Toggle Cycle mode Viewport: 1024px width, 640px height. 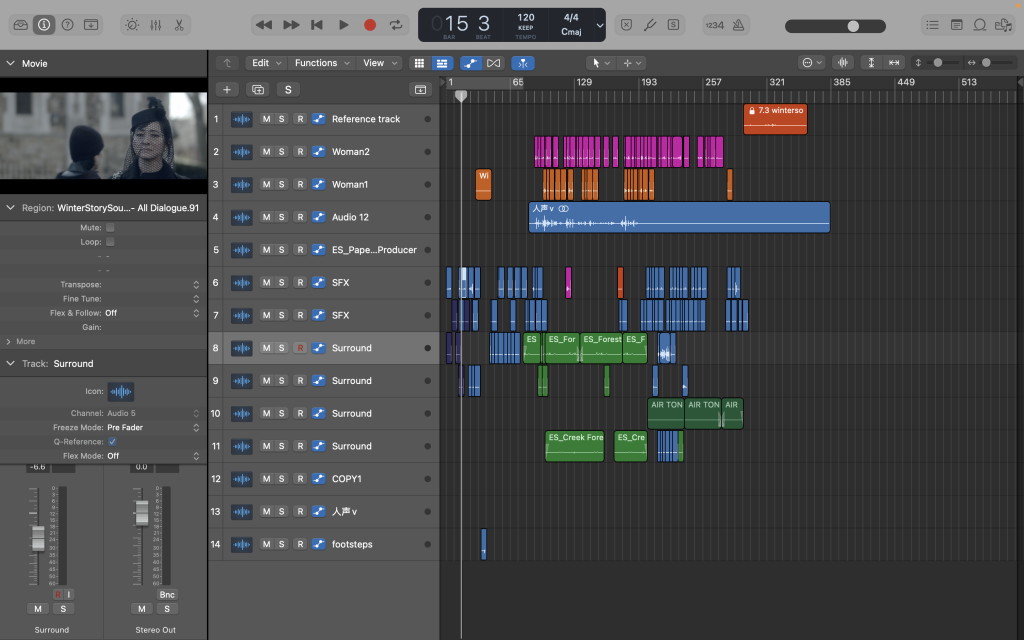pyautogui.click(x=396, y=25)
